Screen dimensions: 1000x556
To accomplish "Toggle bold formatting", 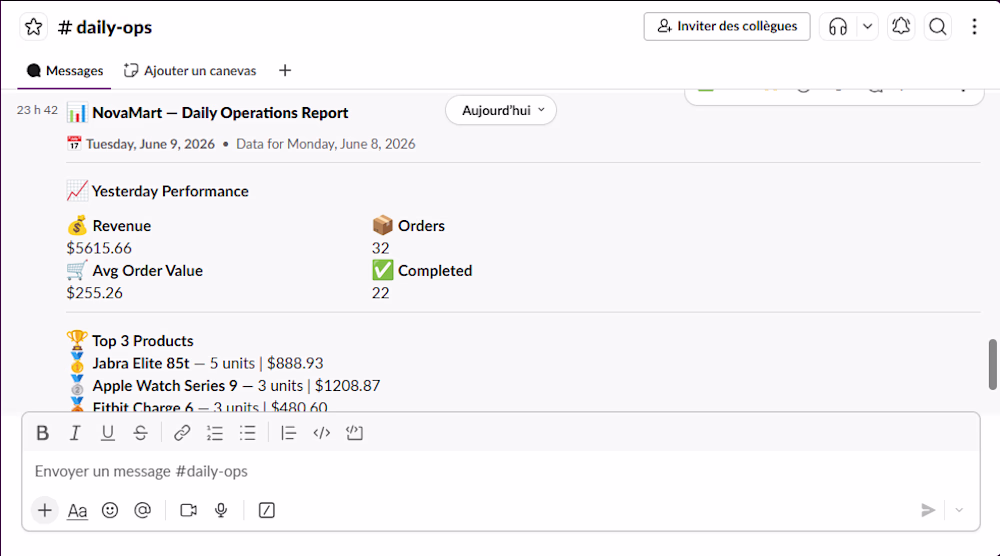I will point(43,433).
